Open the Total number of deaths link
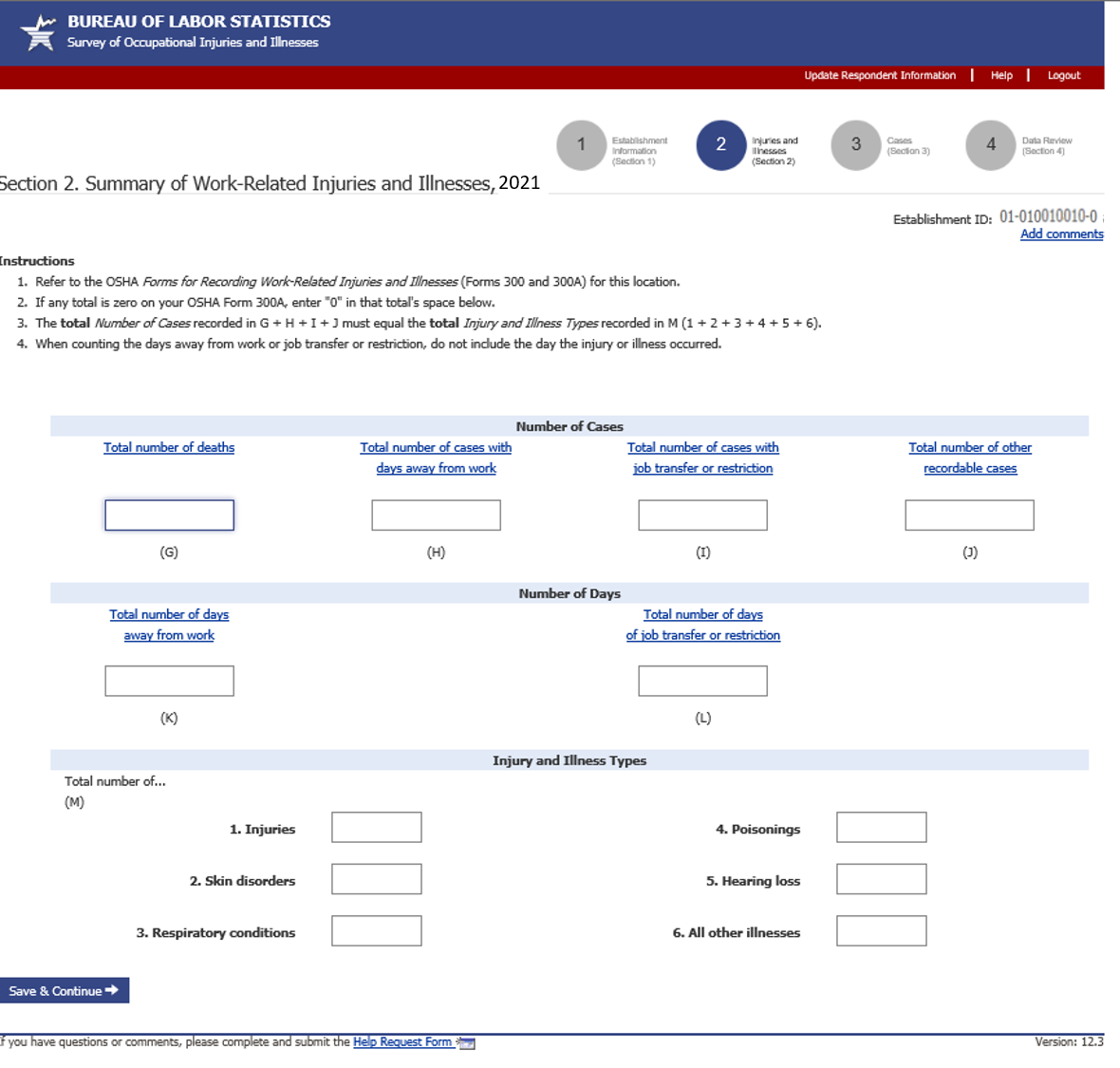 tap(169, 448)
